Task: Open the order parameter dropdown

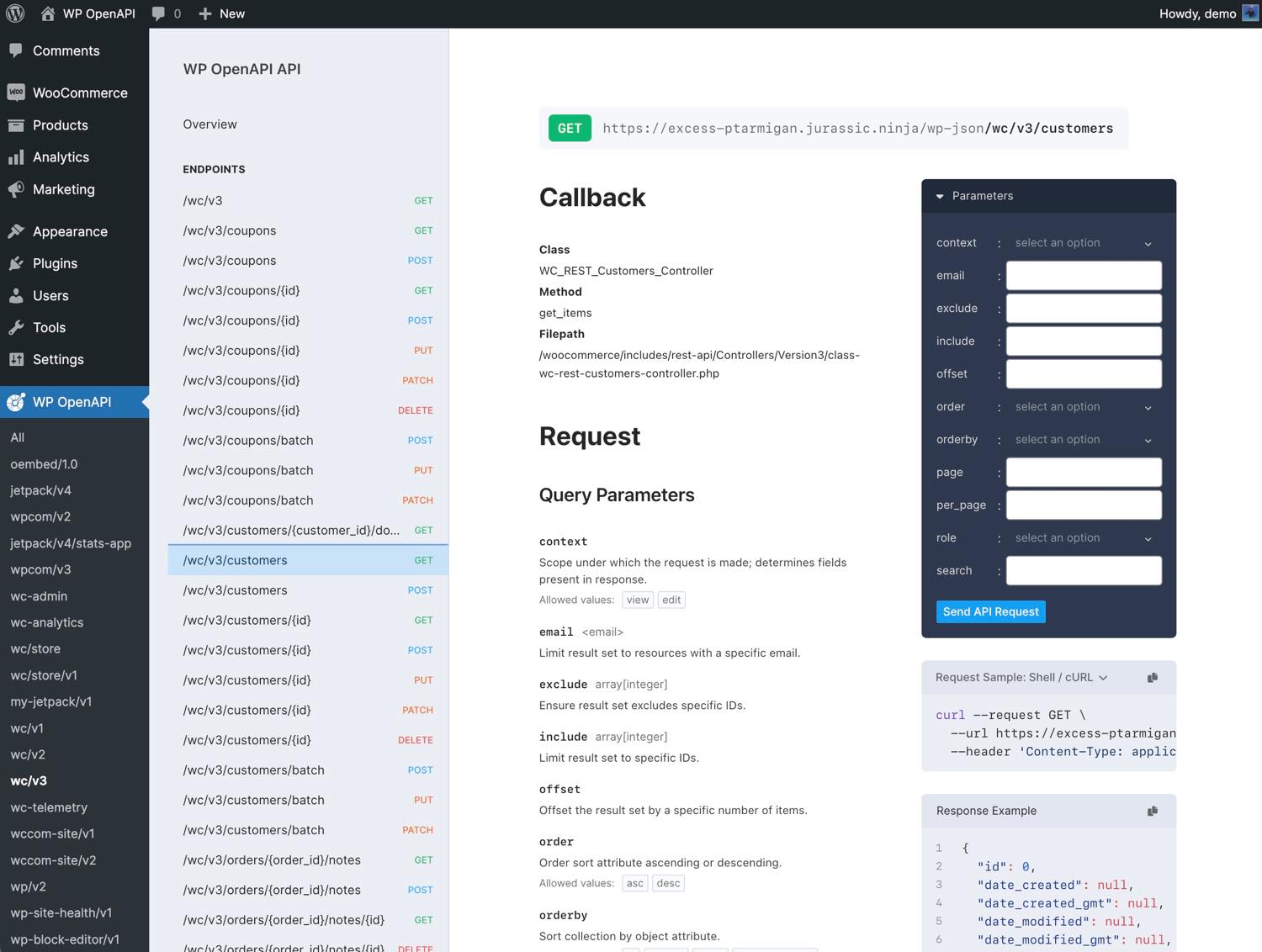Action: [1084, 407]
